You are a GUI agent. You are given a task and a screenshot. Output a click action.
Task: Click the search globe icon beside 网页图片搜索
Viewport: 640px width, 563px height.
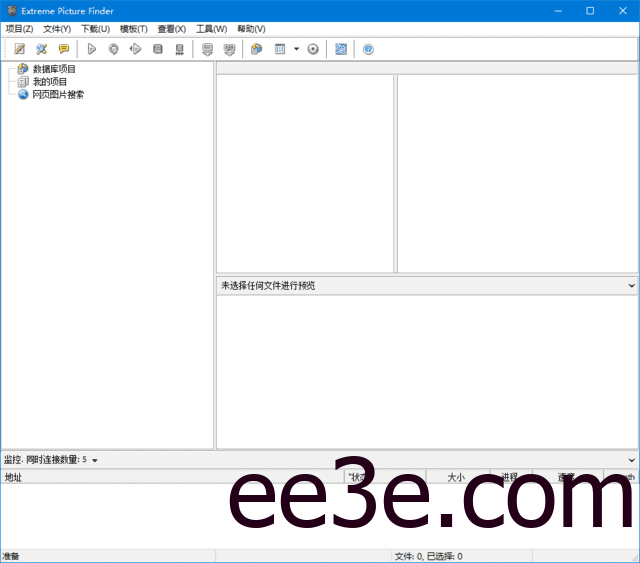(23, 94)
